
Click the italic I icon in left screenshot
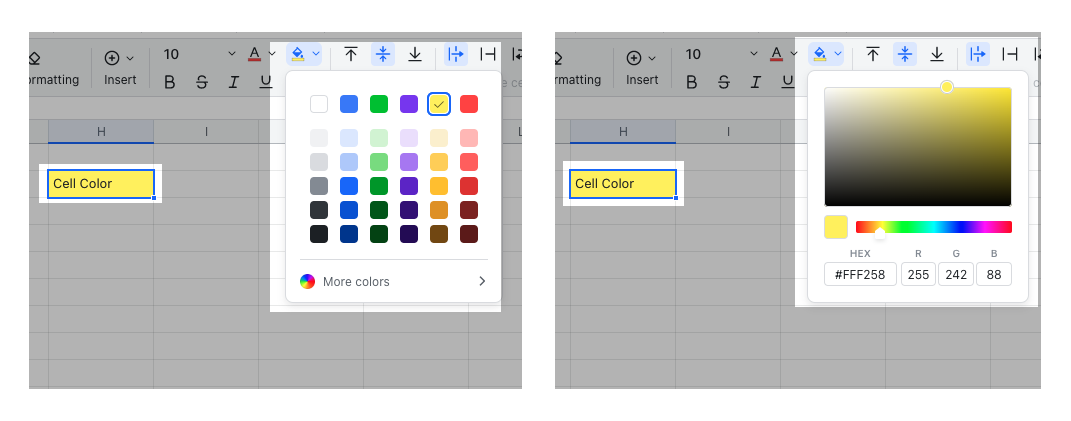click(234, 82)
